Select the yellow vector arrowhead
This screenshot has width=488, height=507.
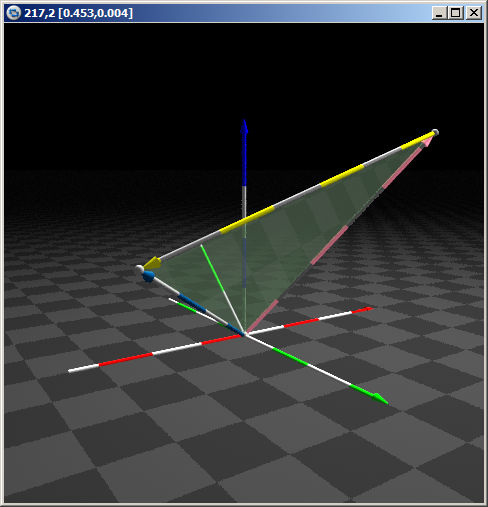[152, 263]
